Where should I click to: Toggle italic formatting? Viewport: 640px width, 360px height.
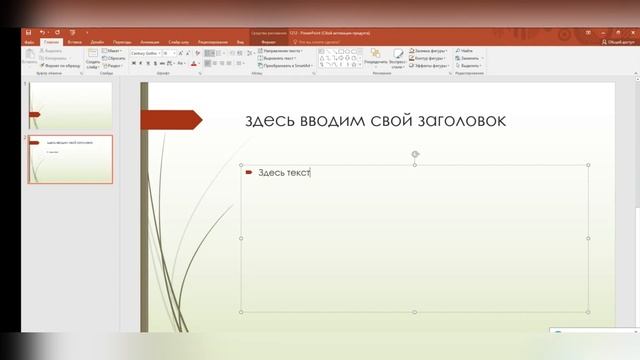pos(141,64)
